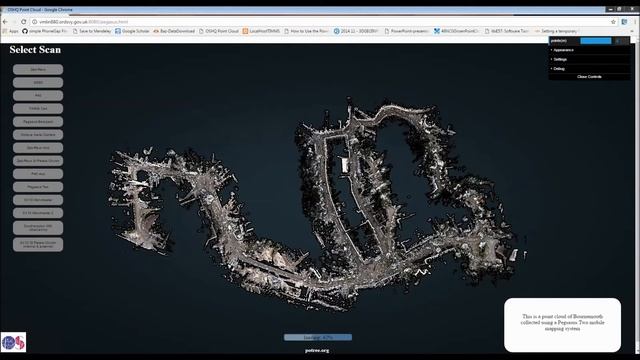640x360 pixels.
Task: Open the Software bookmark
Action: click(x=507, y=31)
